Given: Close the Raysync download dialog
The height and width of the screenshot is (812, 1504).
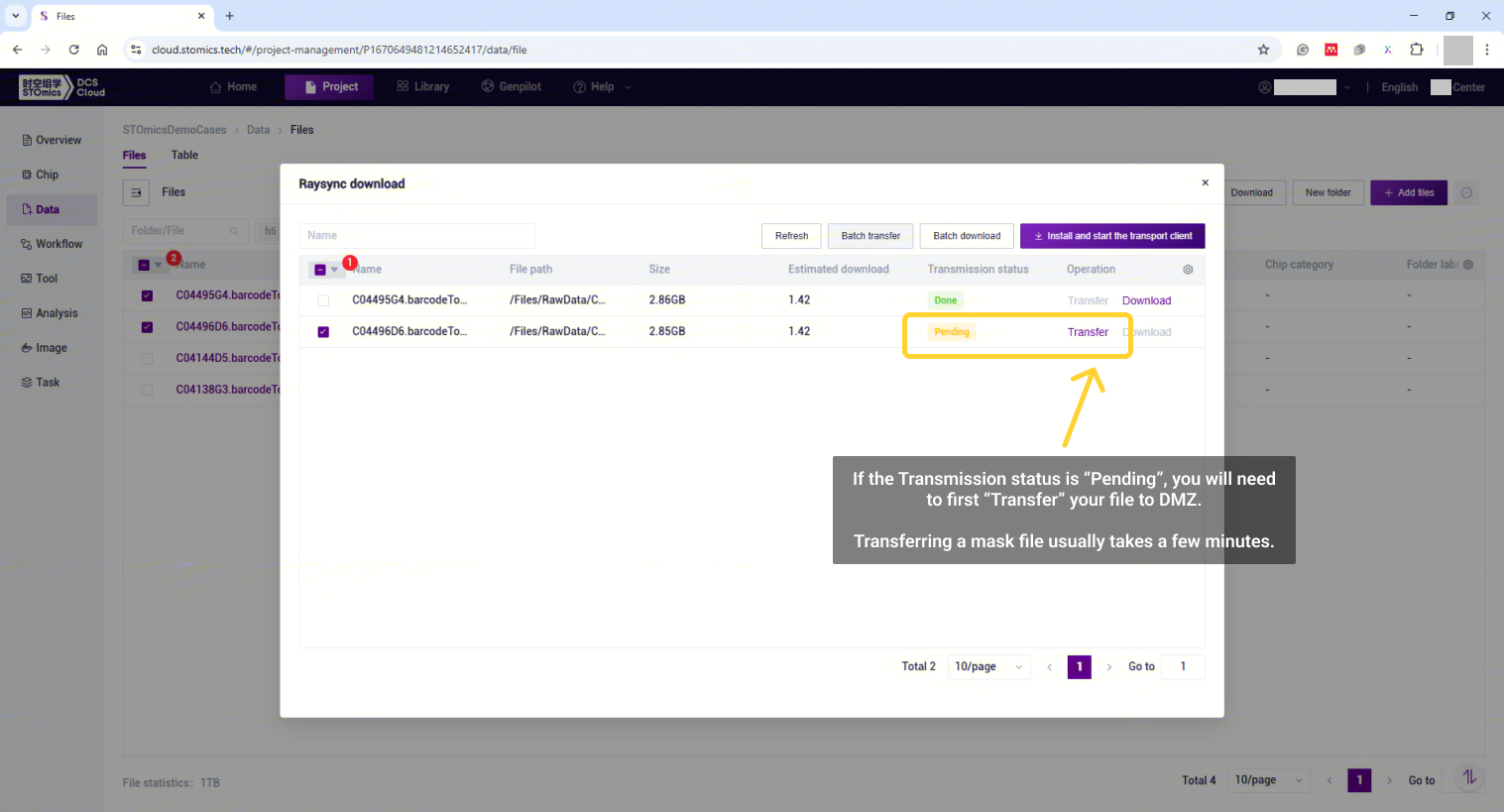Looking at the screenshot, I should 1205,182.
